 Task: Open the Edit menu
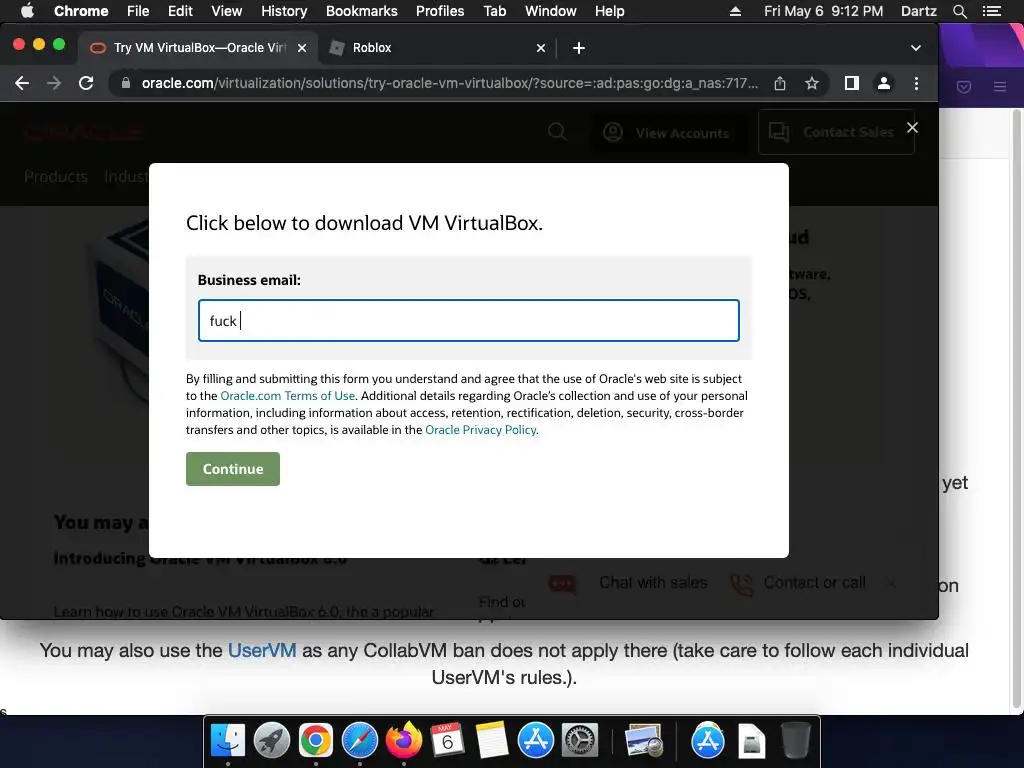tap(180, 11)
